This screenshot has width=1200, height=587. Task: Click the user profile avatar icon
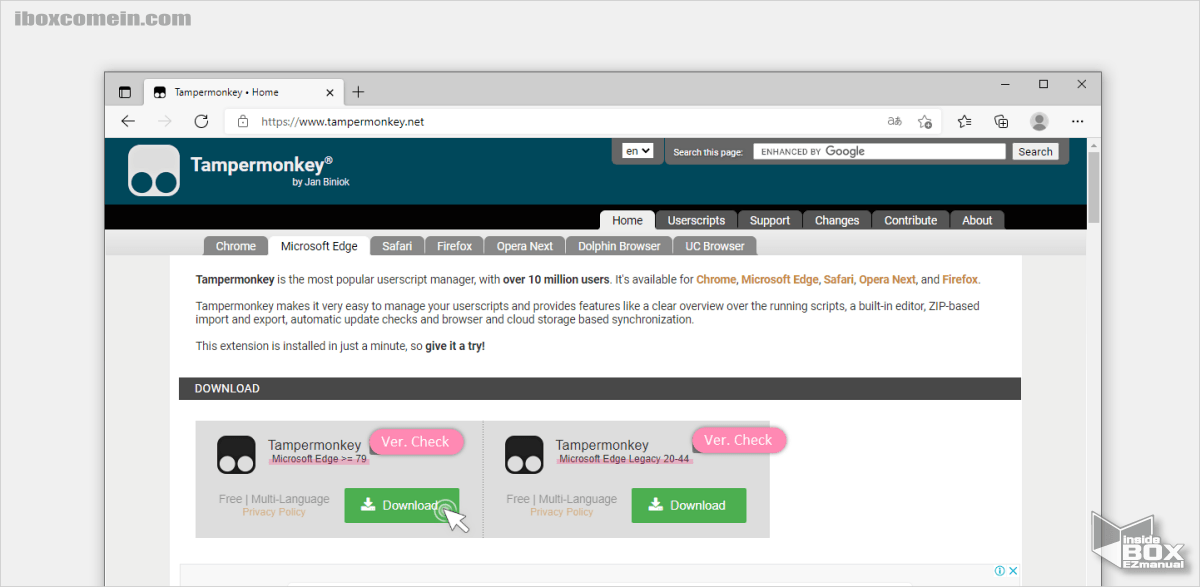coord(1039,121)
